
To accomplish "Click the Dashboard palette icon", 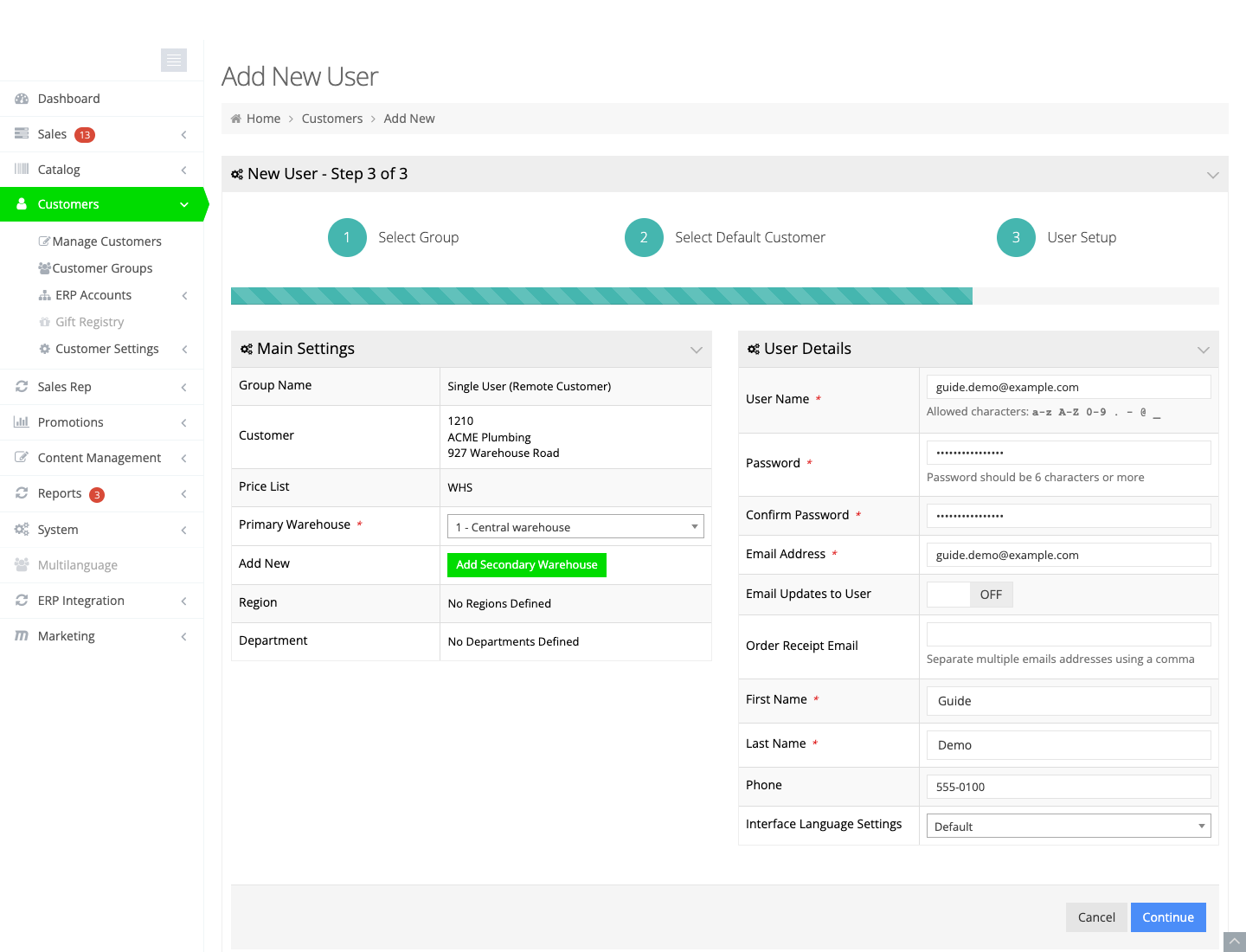I will coord(22,99).
